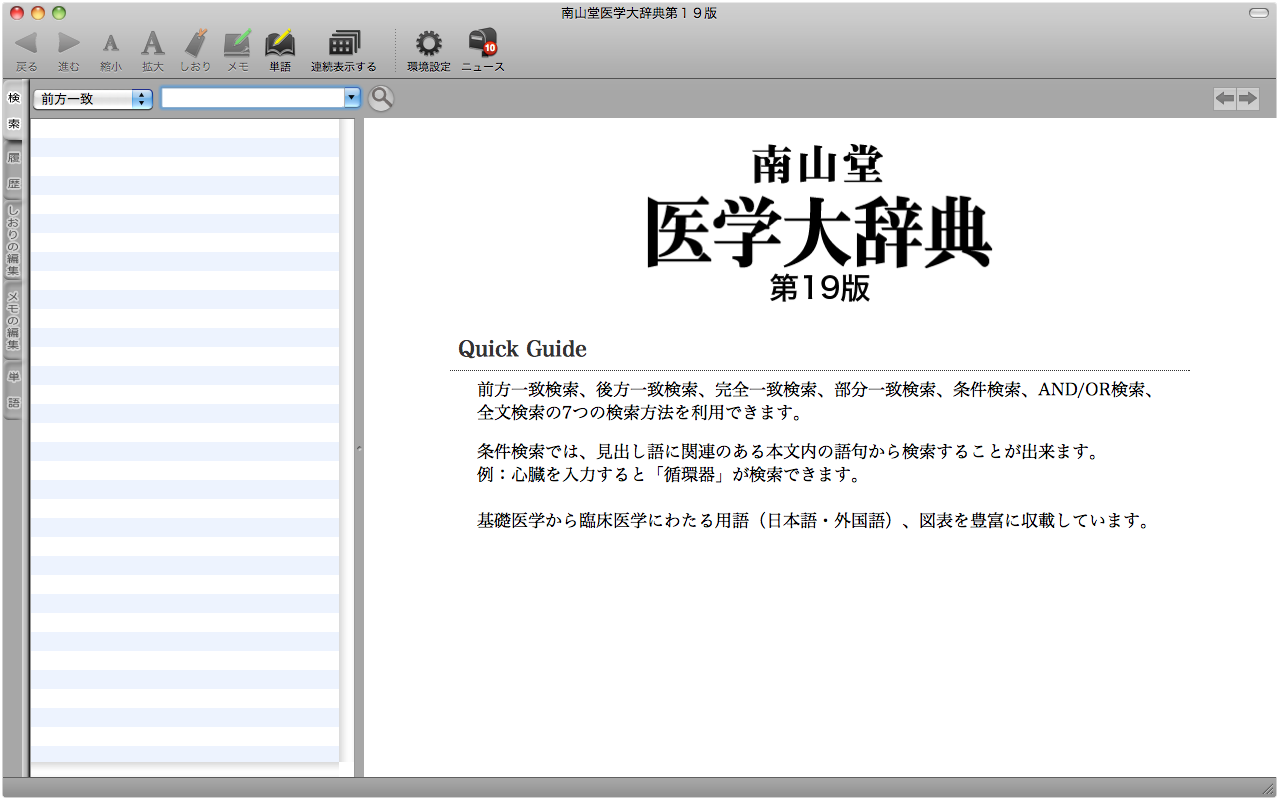Click the 進む forward arrow icon
Image resolution: width=1280 pixels, height=800 pixels.
click(68, 43)
